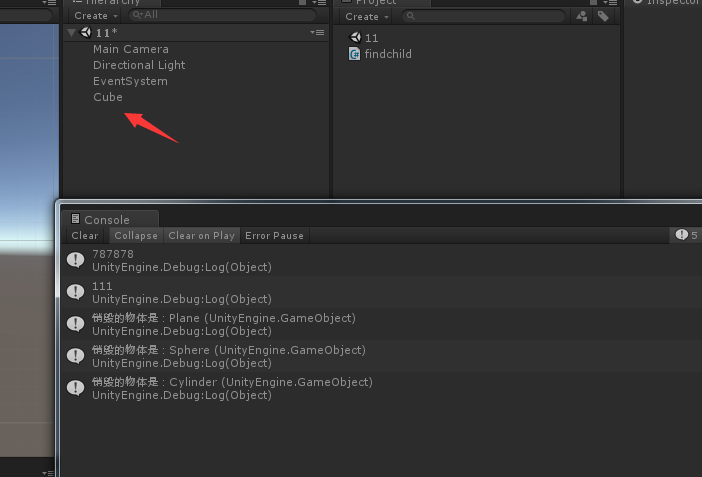Click Project search-by-type filter icon
702x477 pixels.
pos(582,17)
